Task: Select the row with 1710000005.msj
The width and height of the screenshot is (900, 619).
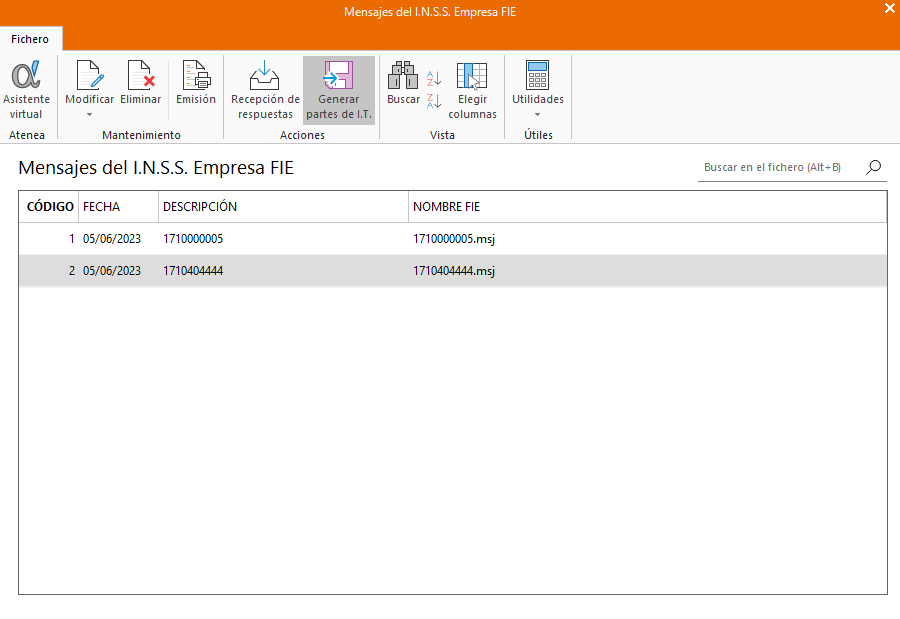Action: pyautogui.click(x=452, y=240)
